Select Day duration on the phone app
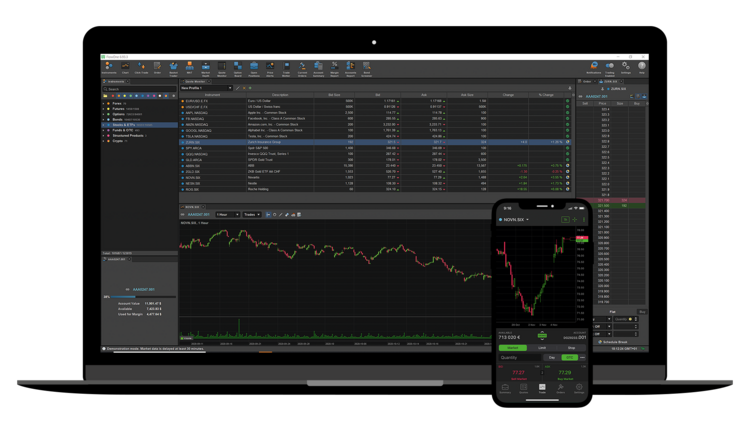 pos(552,357)
